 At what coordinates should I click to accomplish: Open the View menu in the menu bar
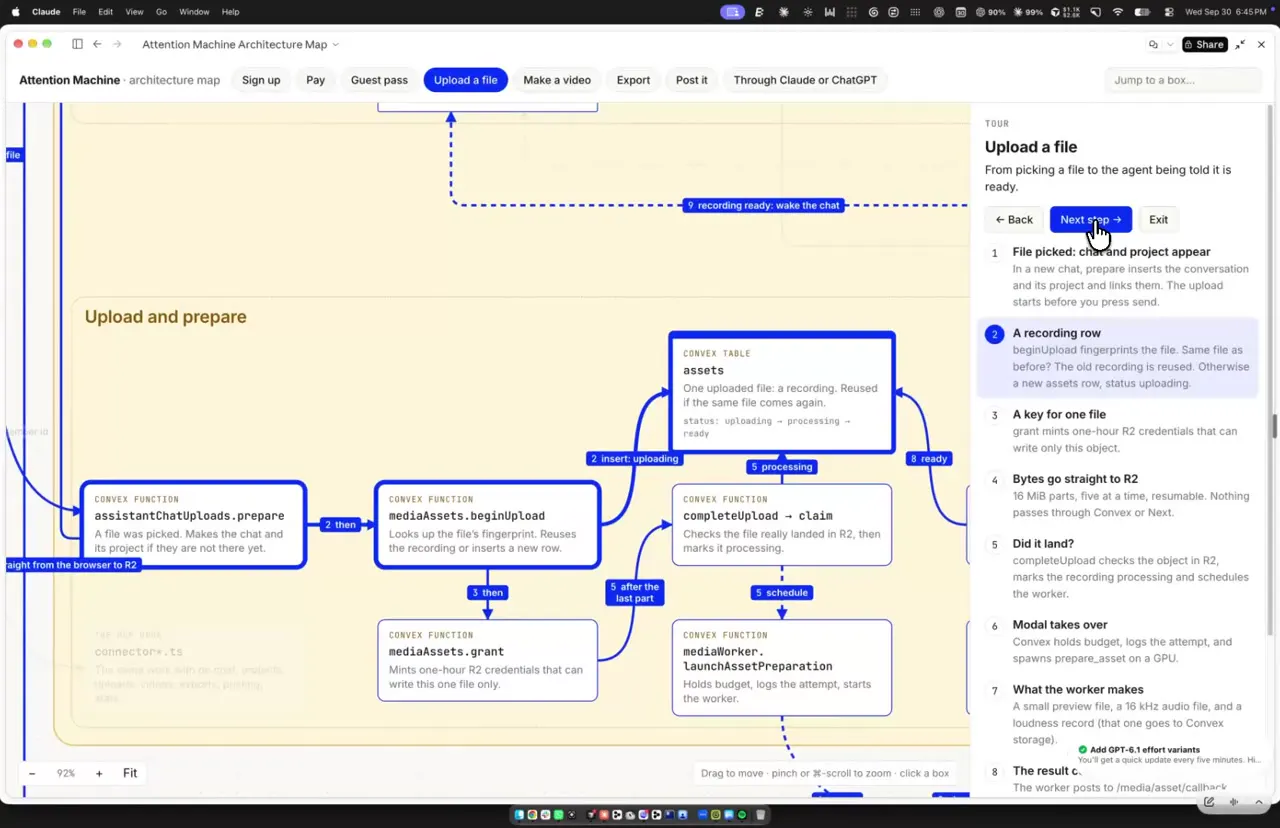[x=134, y=12]
